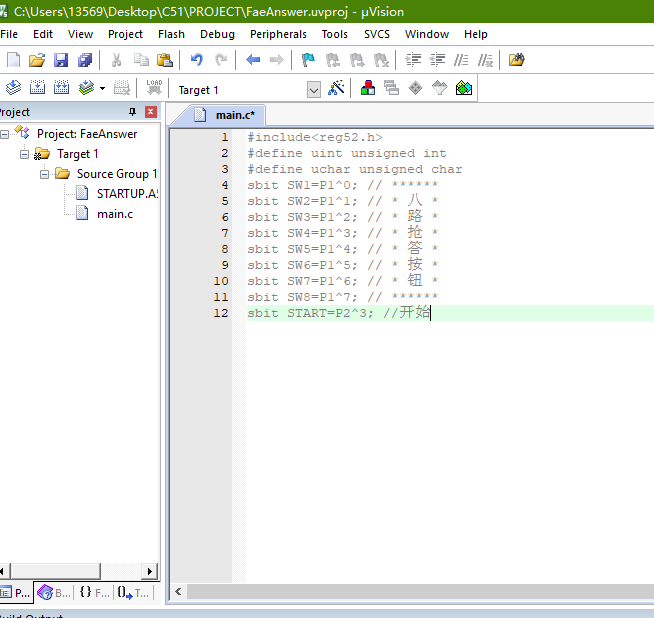The image size is (654, 618).
Task: Close the Project panel
Action: point(151,112)
